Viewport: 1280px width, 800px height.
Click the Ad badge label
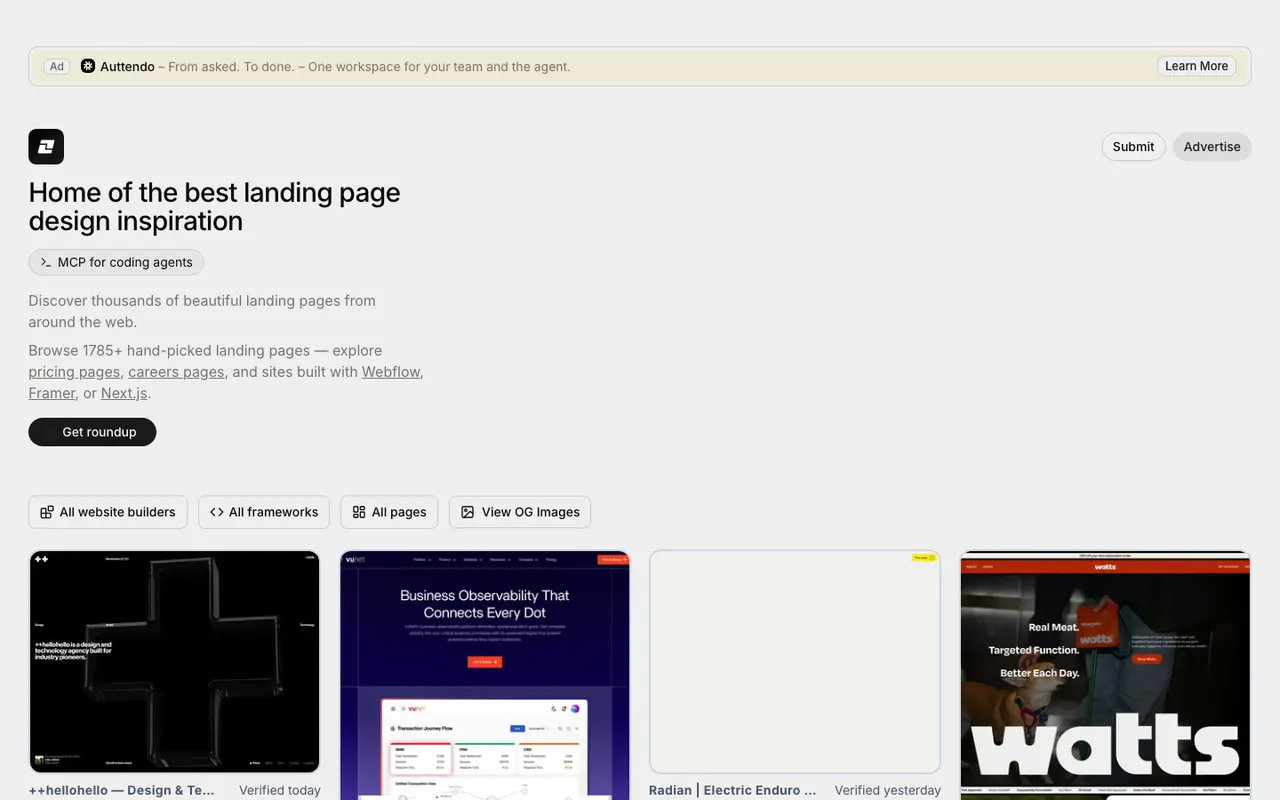click(x=57, y=67)
